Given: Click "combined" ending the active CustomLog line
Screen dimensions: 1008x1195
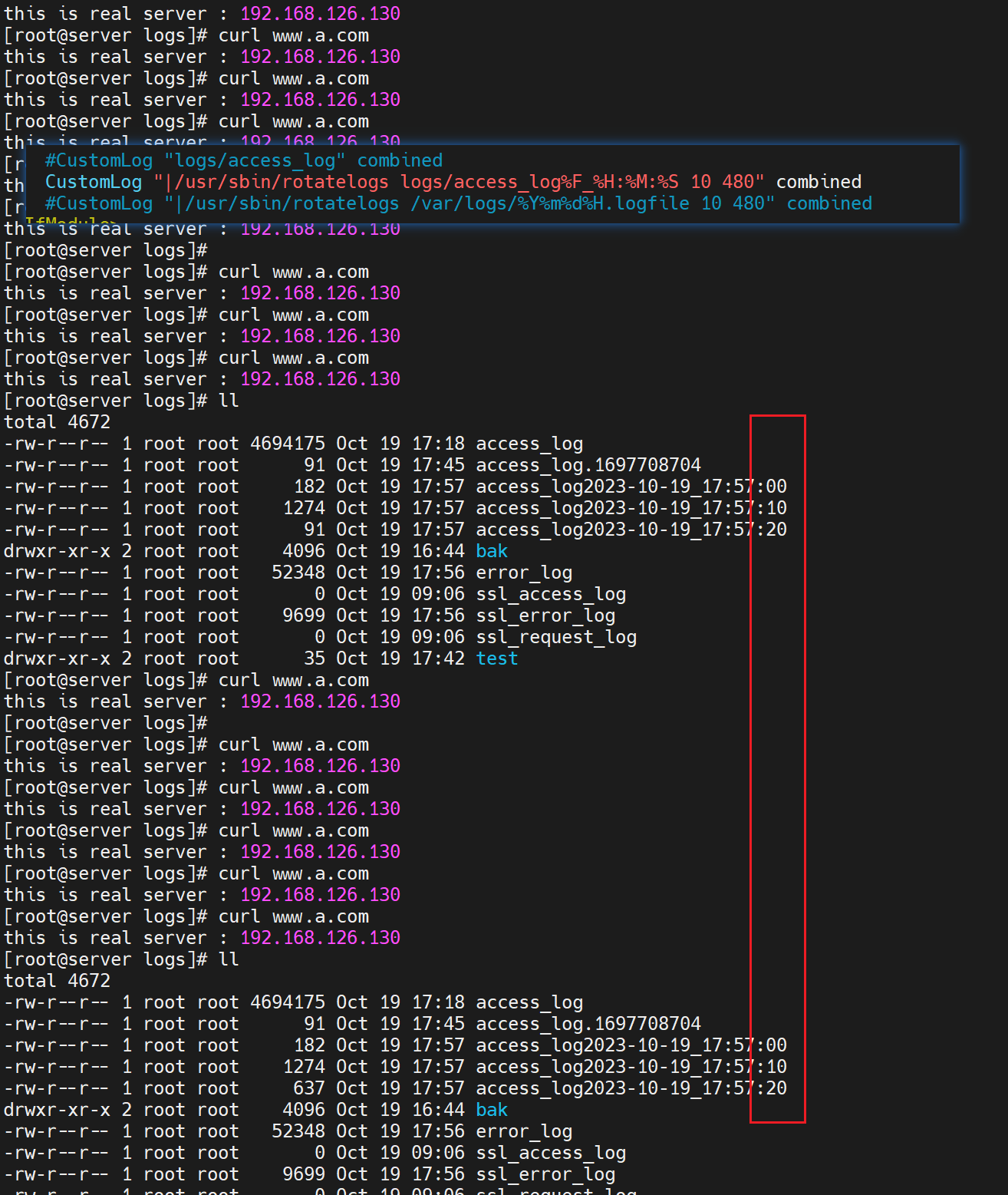Looking at the screenshot, I should click(819, 182).
